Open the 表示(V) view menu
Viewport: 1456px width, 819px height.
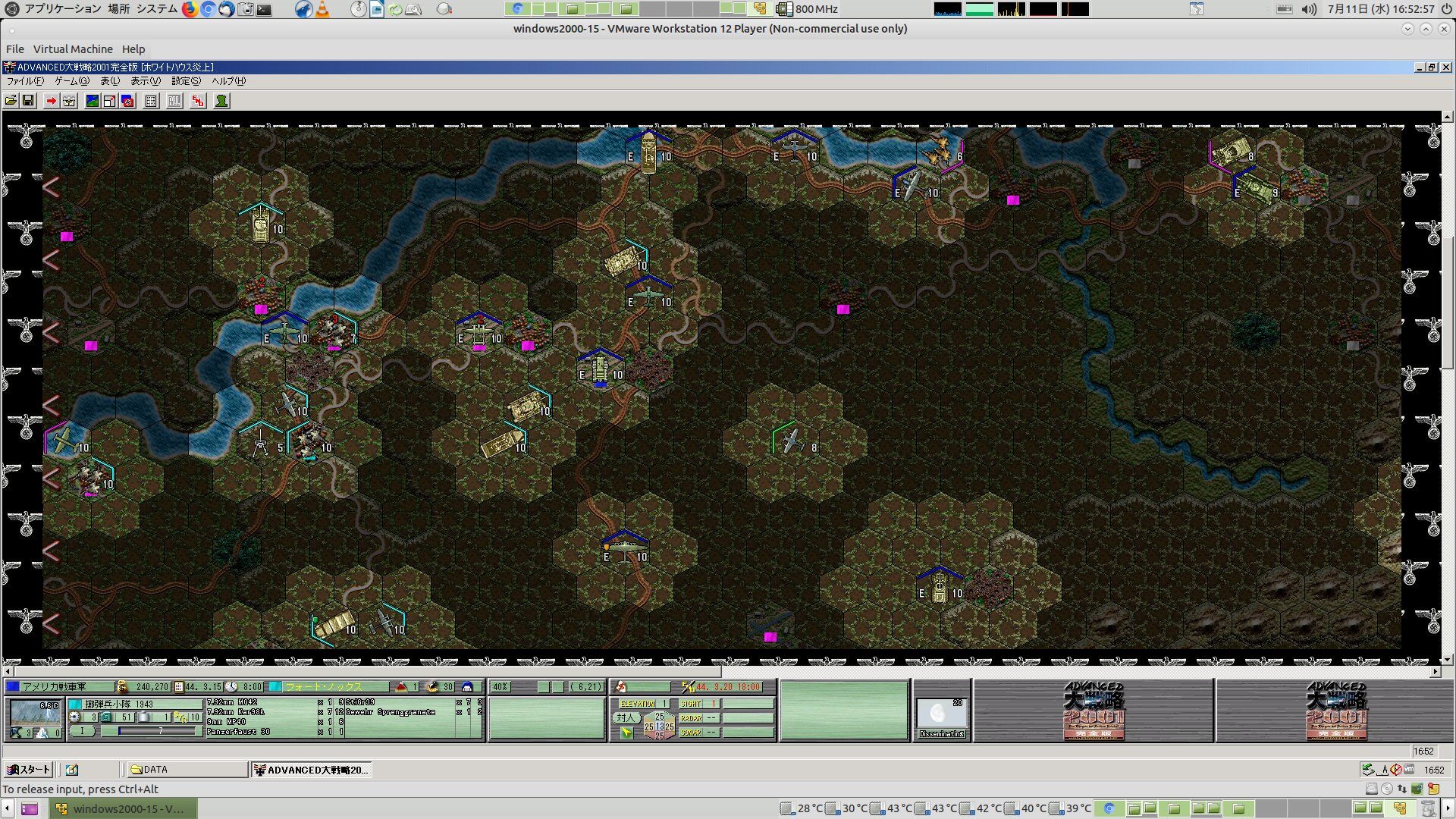coord(145,81)
